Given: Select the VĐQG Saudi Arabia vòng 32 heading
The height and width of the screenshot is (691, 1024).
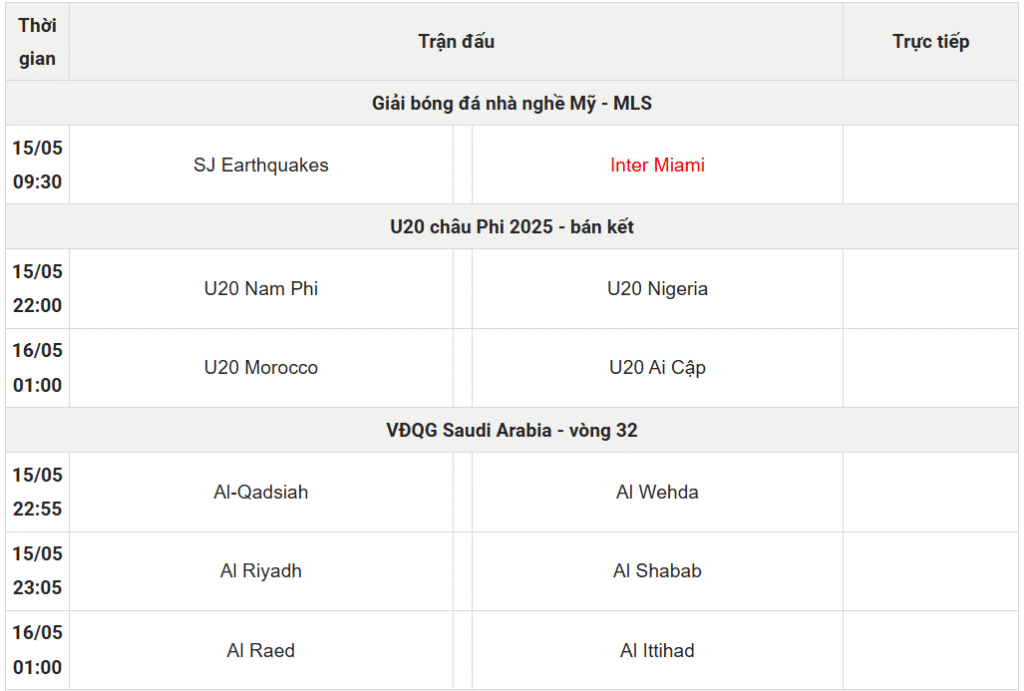Looking at the screenshot, I should (x=512, y=430).
